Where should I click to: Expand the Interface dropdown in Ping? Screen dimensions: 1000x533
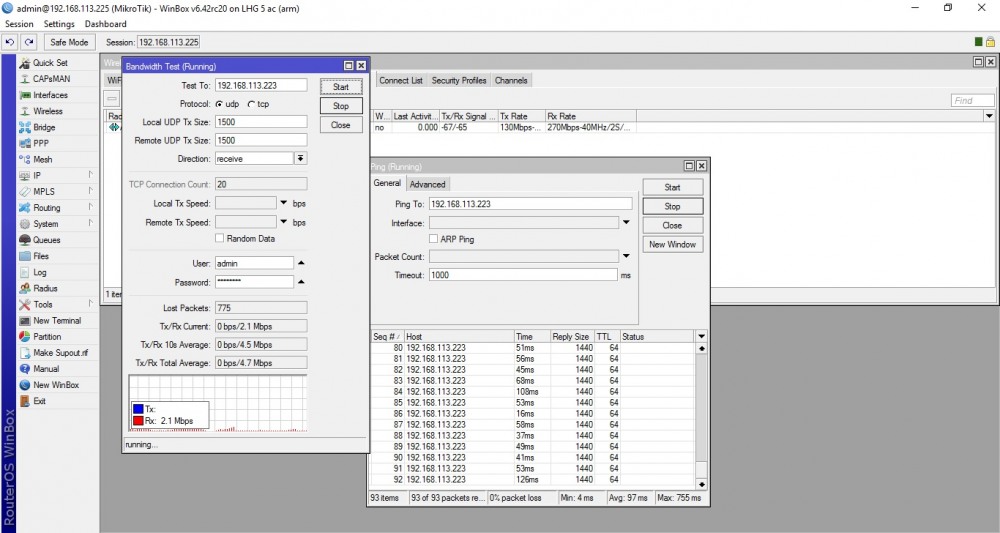626,223
